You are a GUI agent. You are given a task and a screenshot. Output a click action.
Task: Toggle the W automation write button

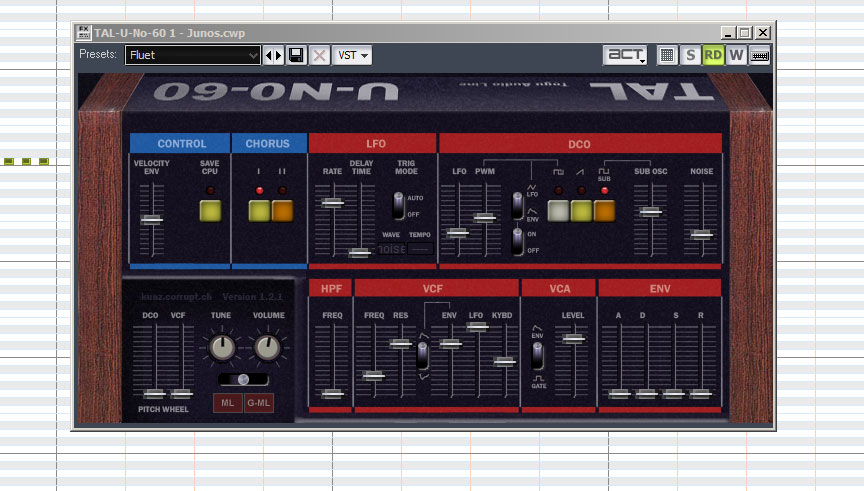click(736, 55)
